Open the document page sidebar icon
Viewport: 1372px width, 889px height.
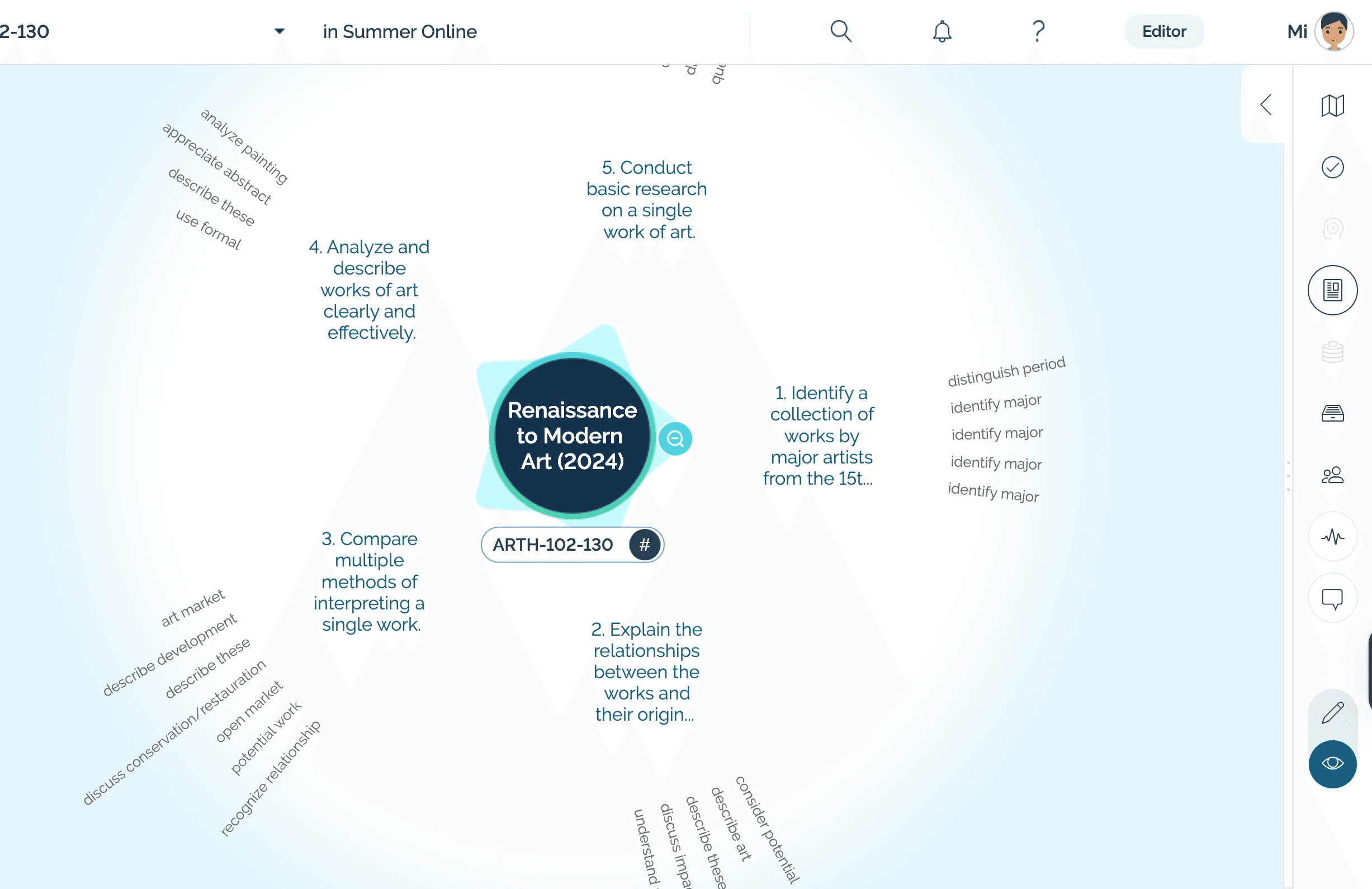point(1332,290)
